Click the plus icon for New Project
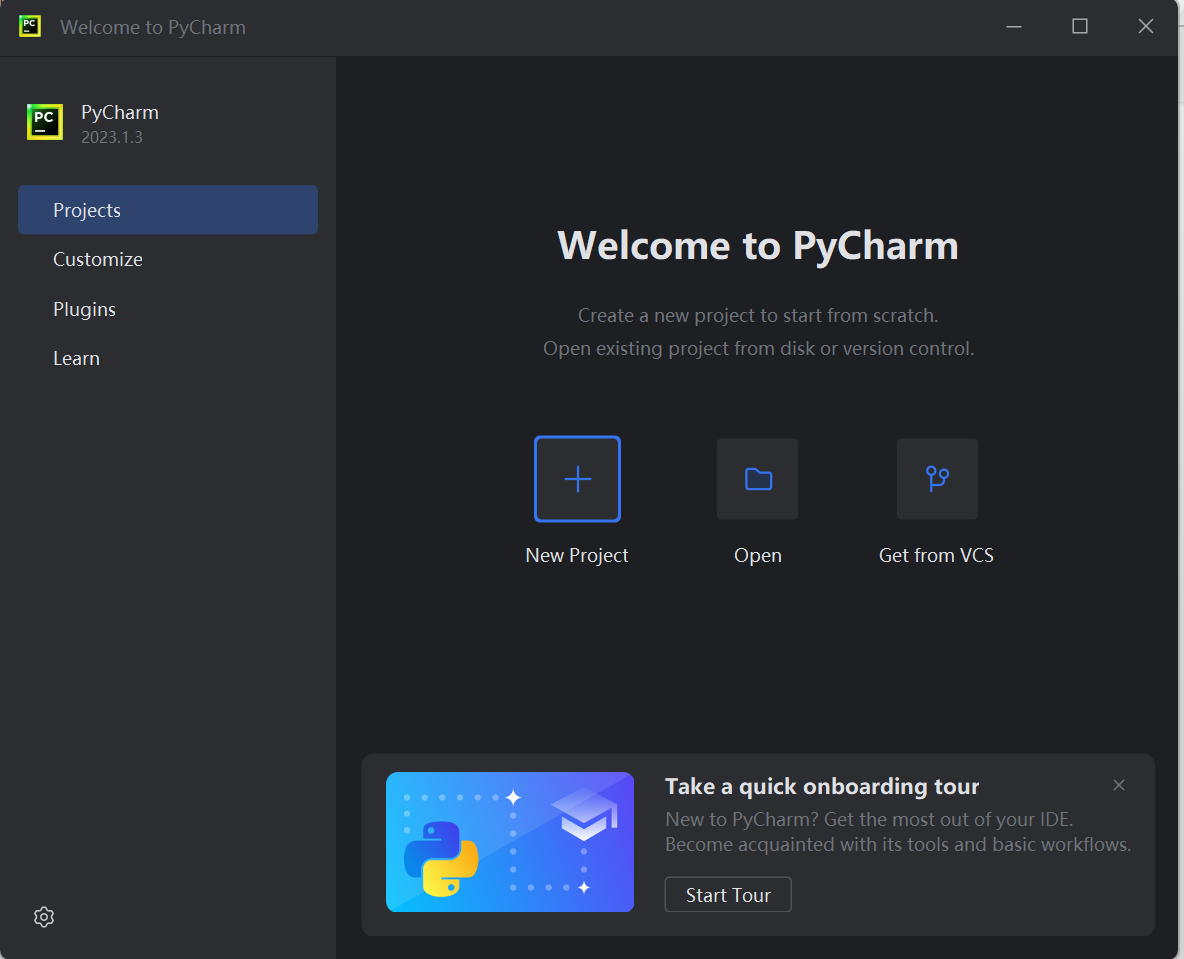1184x959 pixels. tap(577, 479)
